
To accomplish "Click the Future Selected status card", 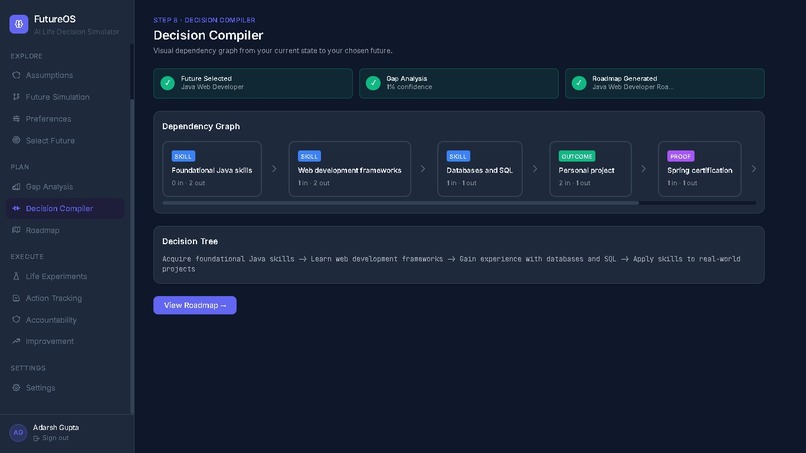I will (253, 83).
